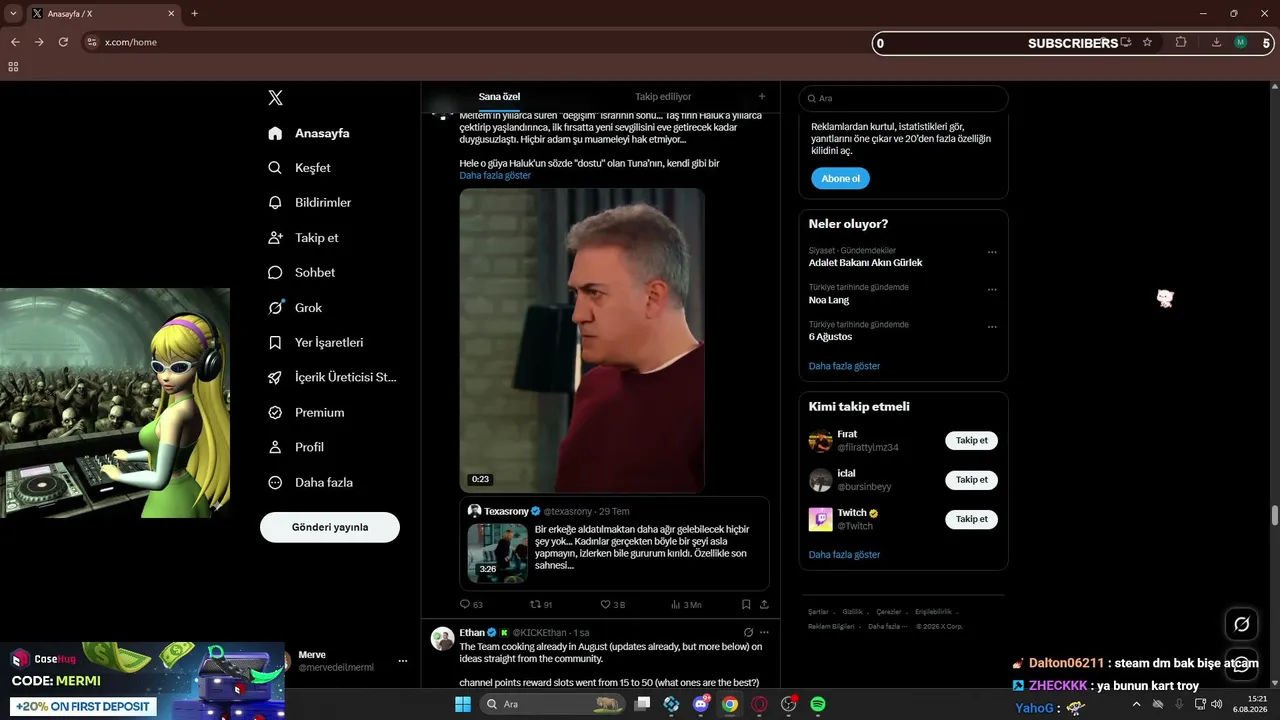
Task: Go to Takip et in sidebar navigation
Action: (x=303, y=238)
